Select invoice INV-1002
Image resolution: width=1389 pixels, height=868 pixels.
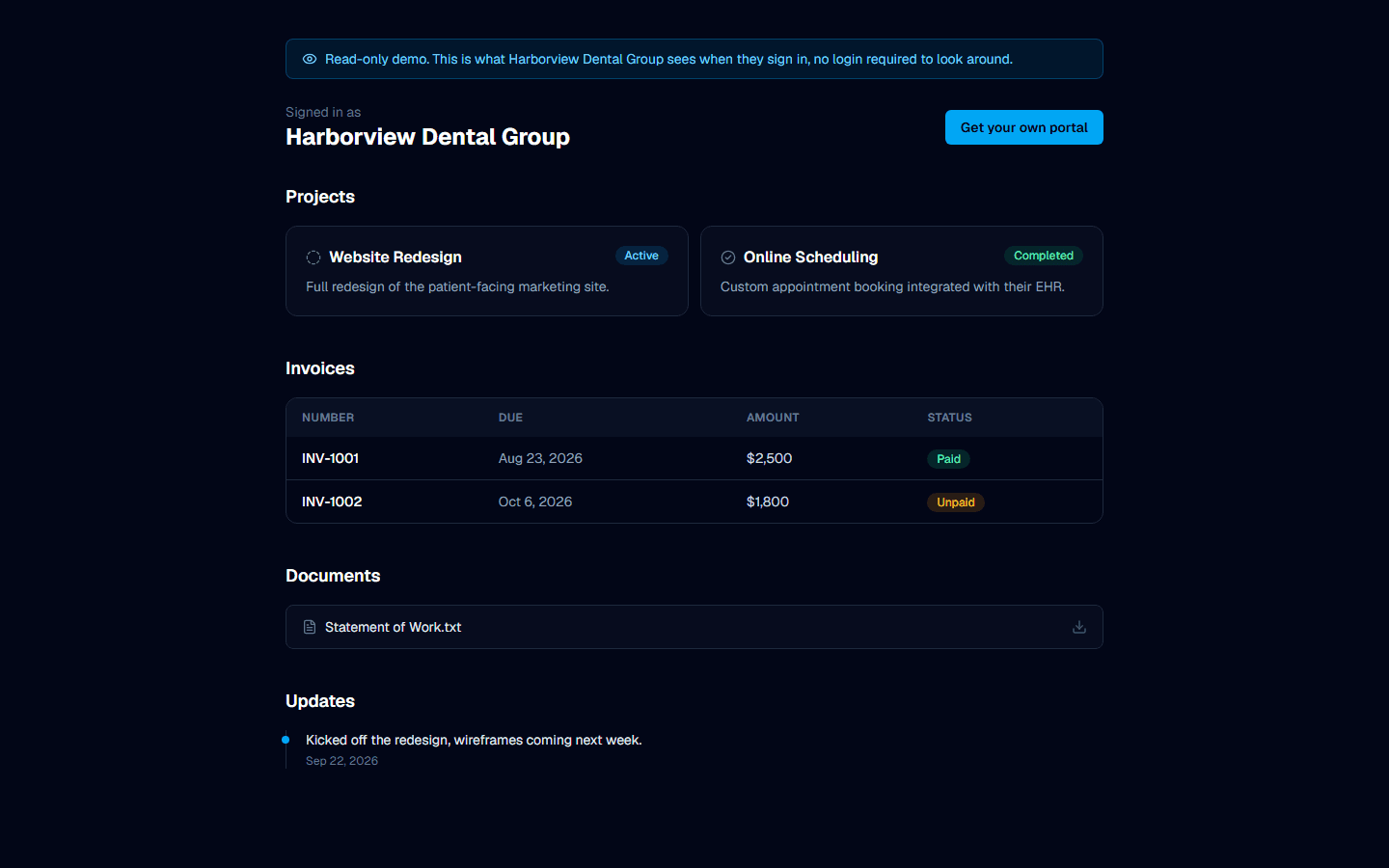point(694,502)
